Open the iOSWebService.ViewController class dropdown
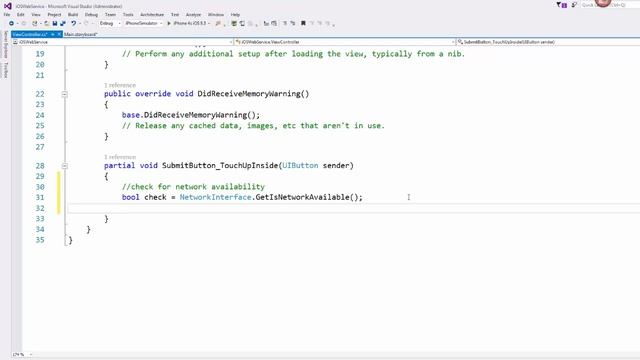This screenshot has width=640, height=360. point(345,42)
